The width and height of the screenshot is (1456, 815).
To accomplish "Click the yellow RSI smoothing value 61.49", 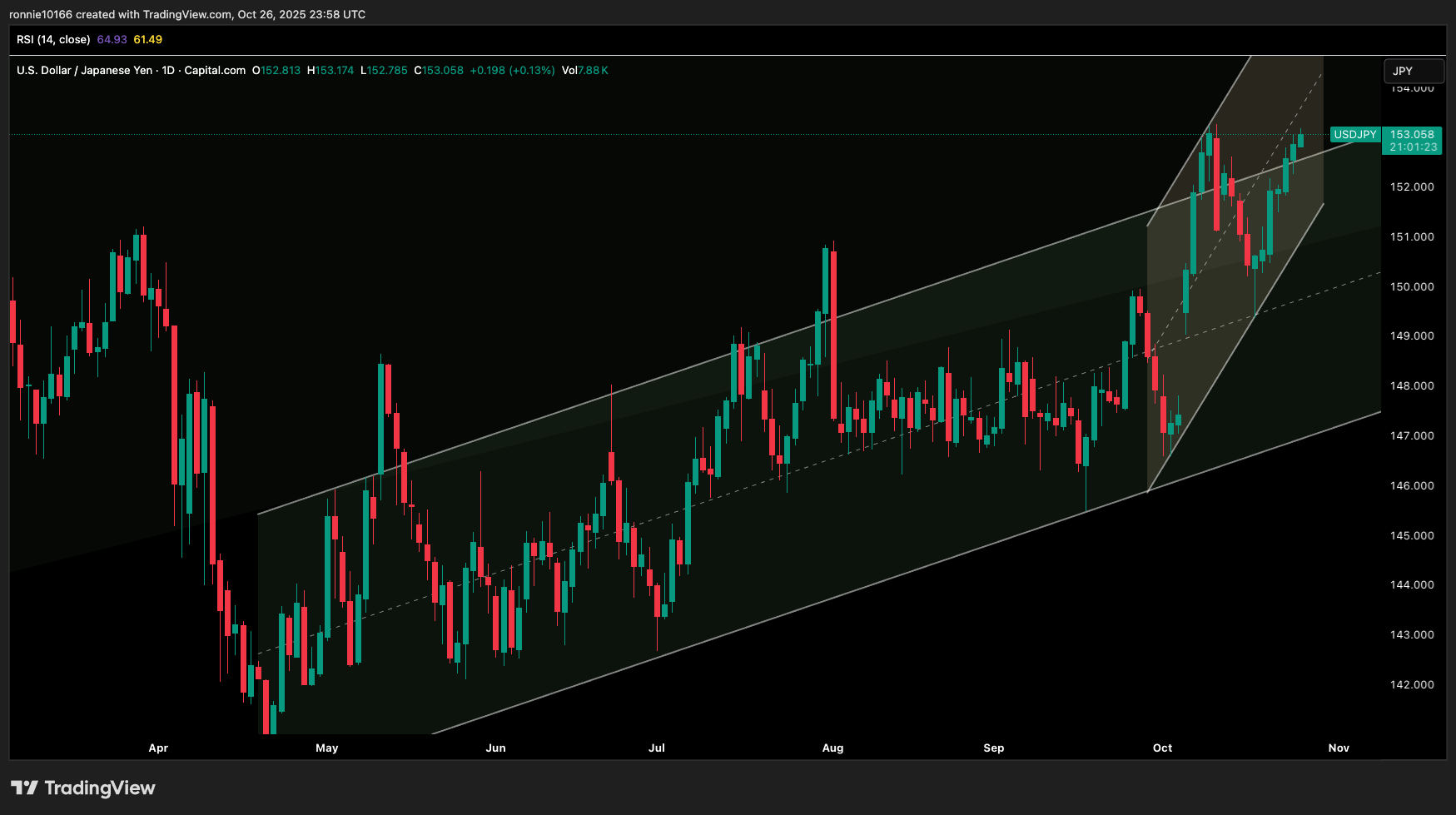I will click(148, 39).
